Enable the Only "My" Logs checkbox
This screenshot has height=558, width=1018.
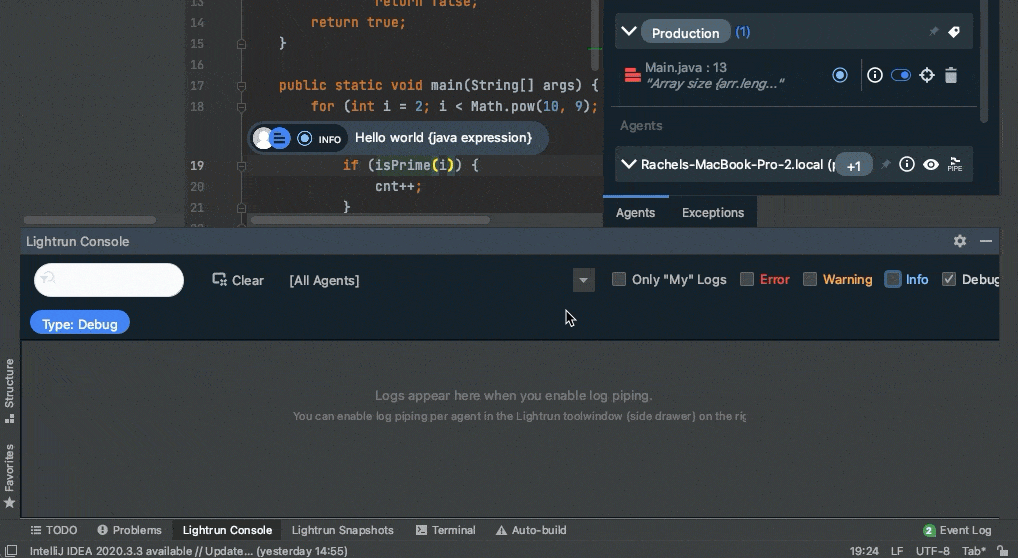(619, 280)
